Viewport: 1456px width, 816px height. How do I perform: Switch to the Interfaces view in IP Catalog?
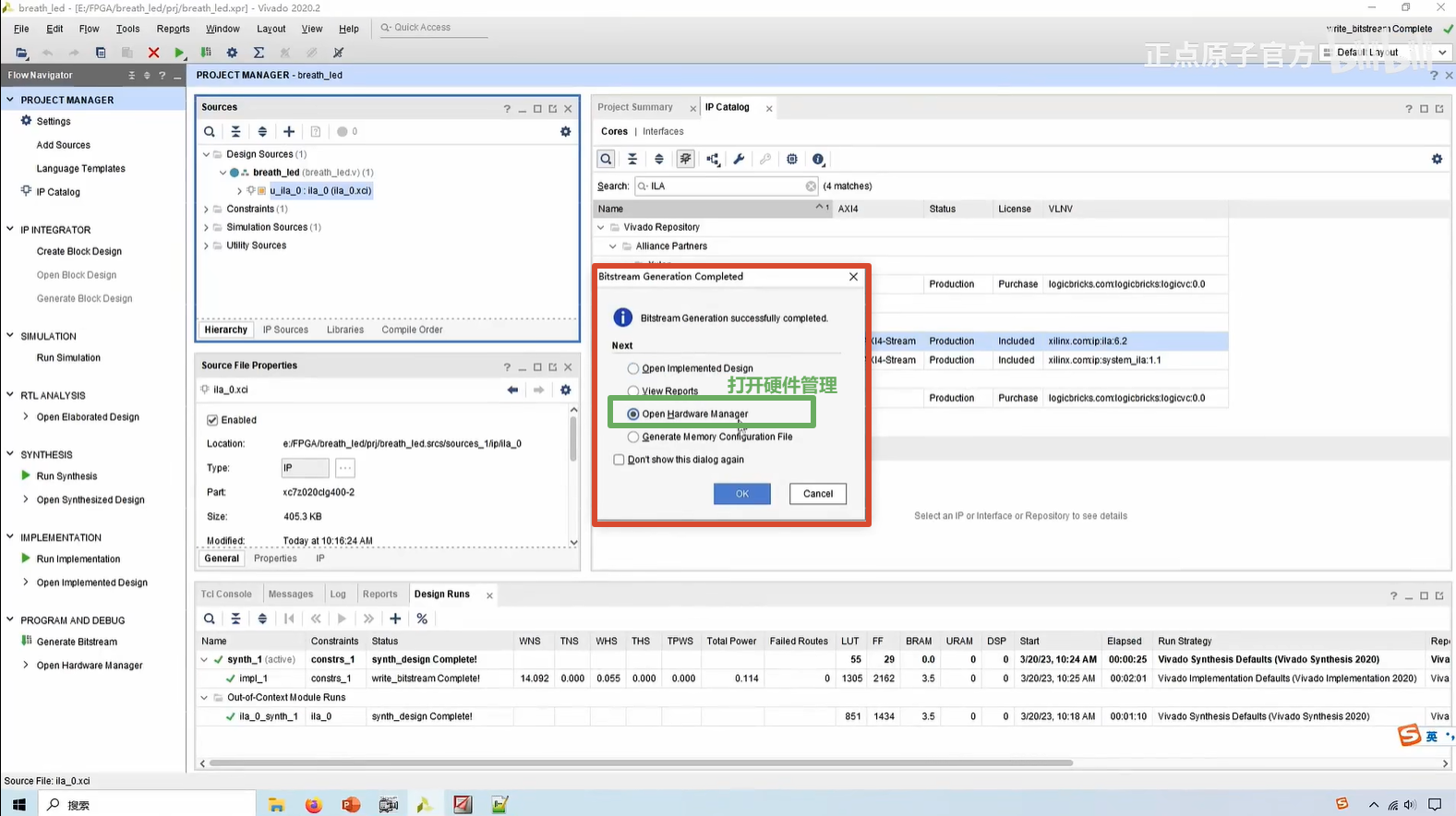[663, 132]
